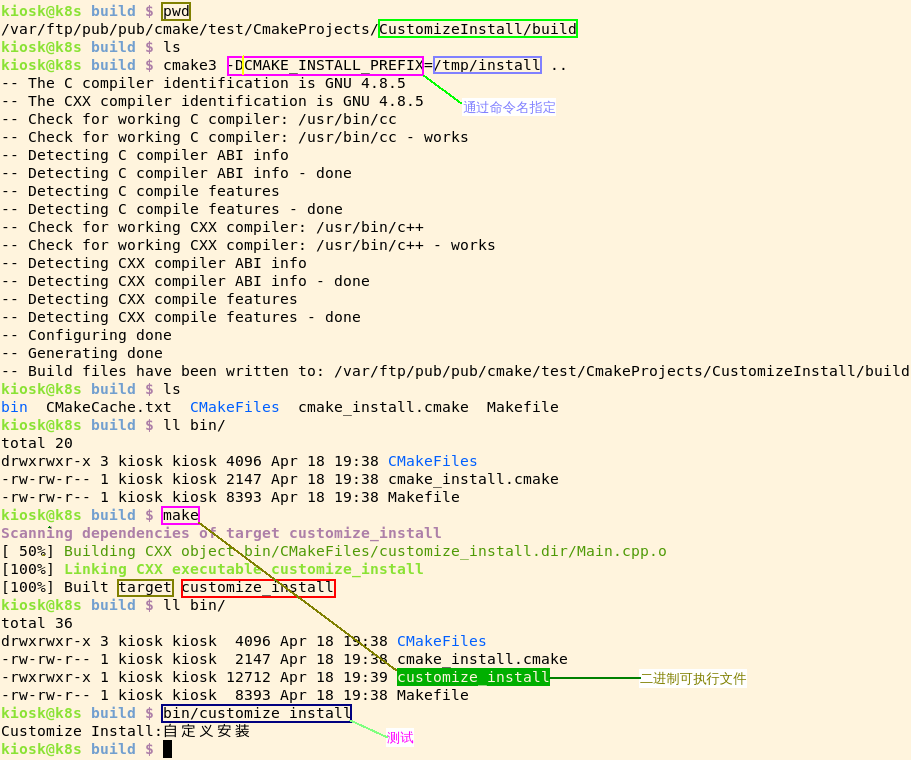Click the CMakeCache.txt file name
The height and width of the screenshot is (760, 911).
pos(108,407)
